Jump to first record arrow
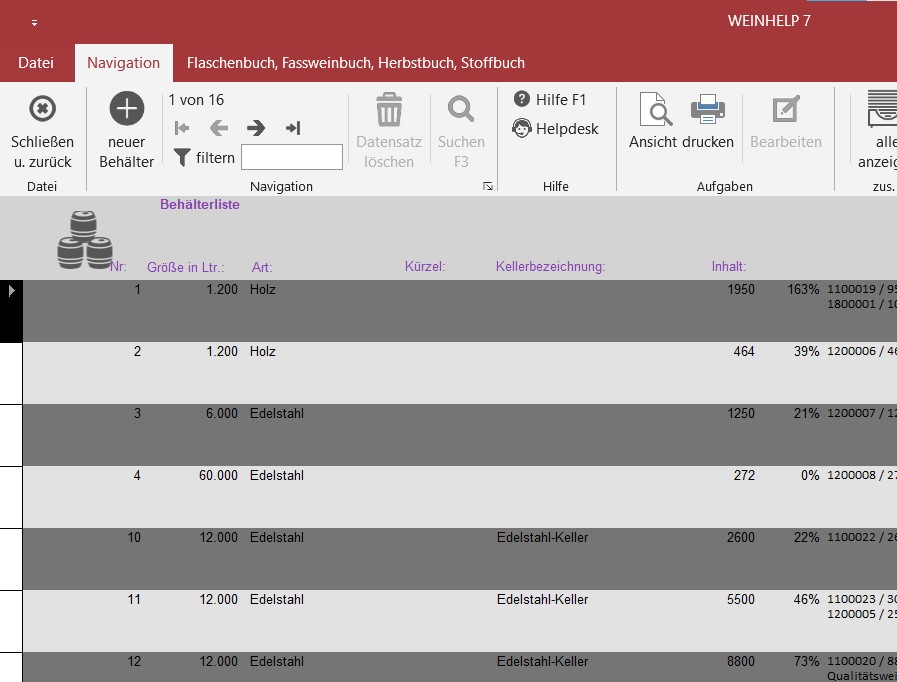The height and width of the screenshot is (682, 897). pos(182,128)
